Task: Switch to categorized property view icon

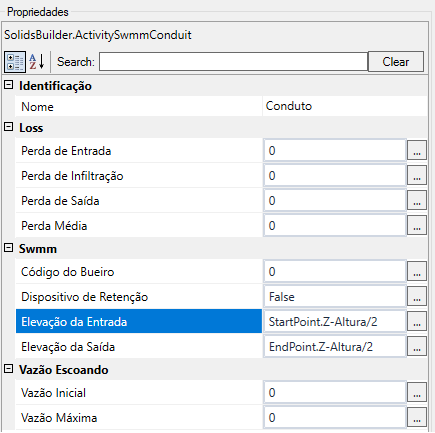Action: click(15, 62)
